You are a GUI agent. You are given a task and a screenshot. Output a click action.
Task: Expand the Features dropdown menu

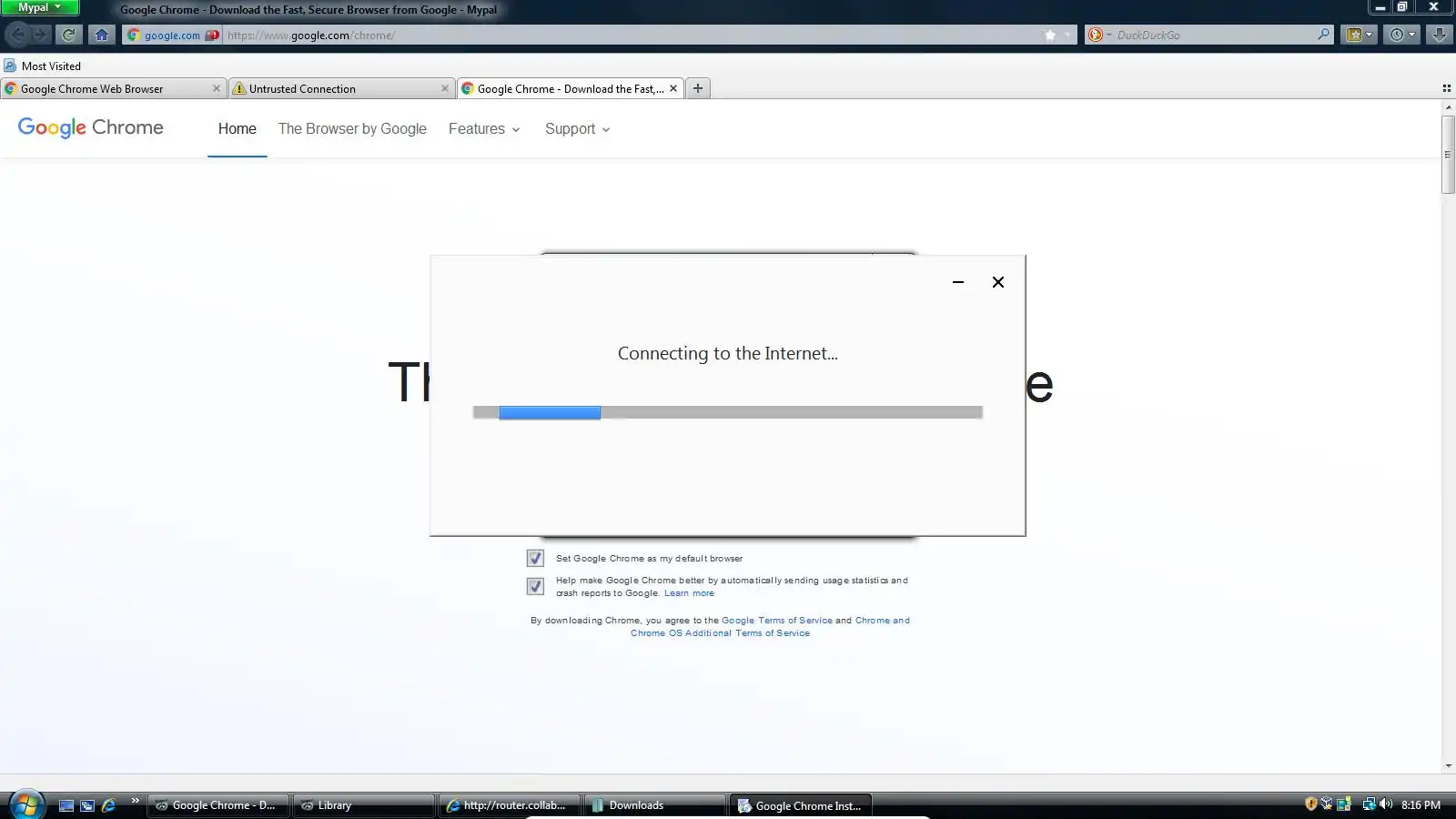[484, 129]
